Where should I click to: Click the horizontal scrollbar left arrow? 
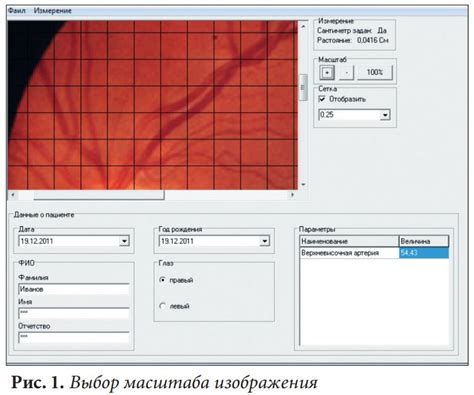13,195
